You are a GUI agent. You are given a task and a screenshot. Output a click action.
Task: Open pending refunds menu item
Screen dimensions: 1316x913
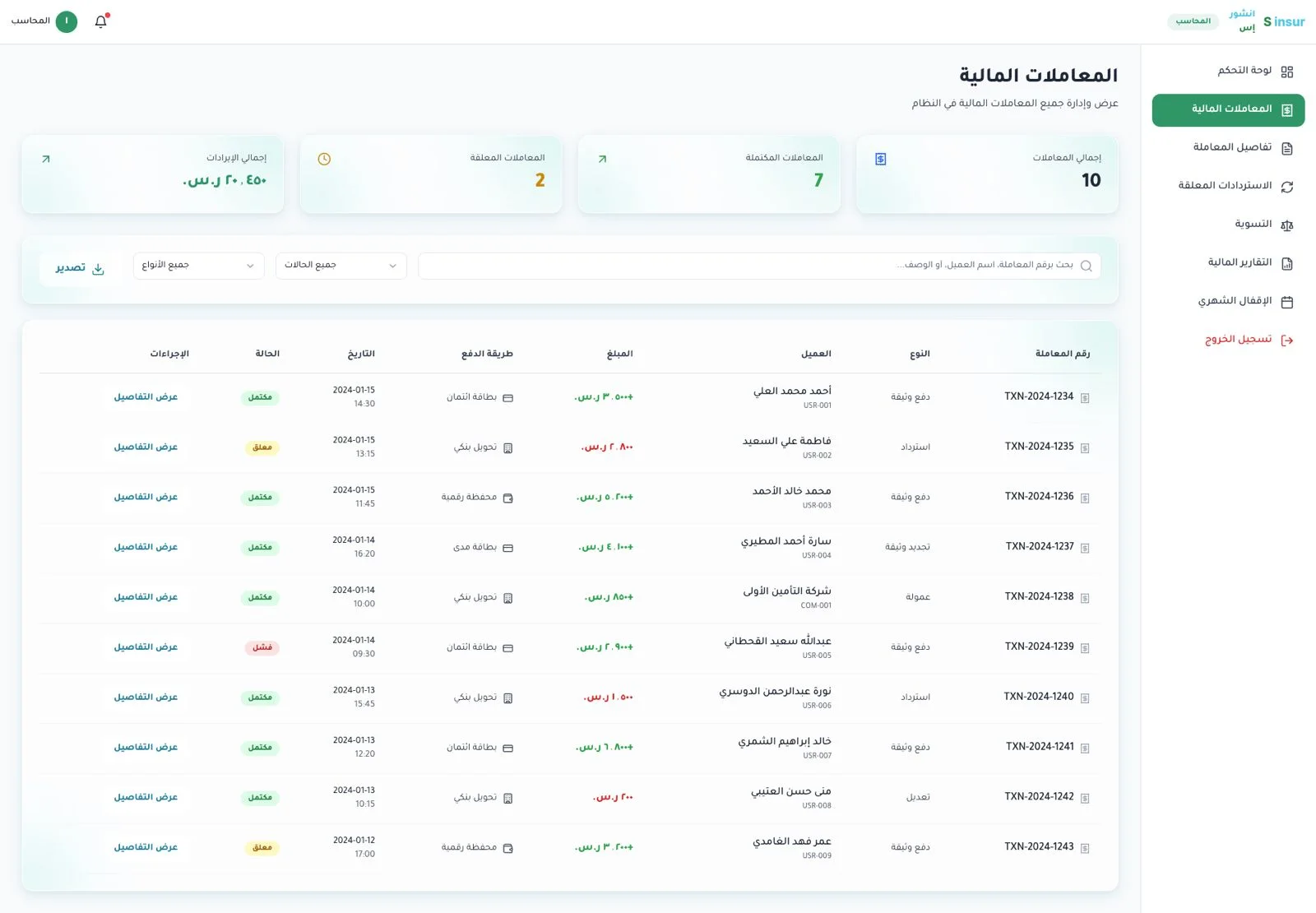tap(1228, 187)
